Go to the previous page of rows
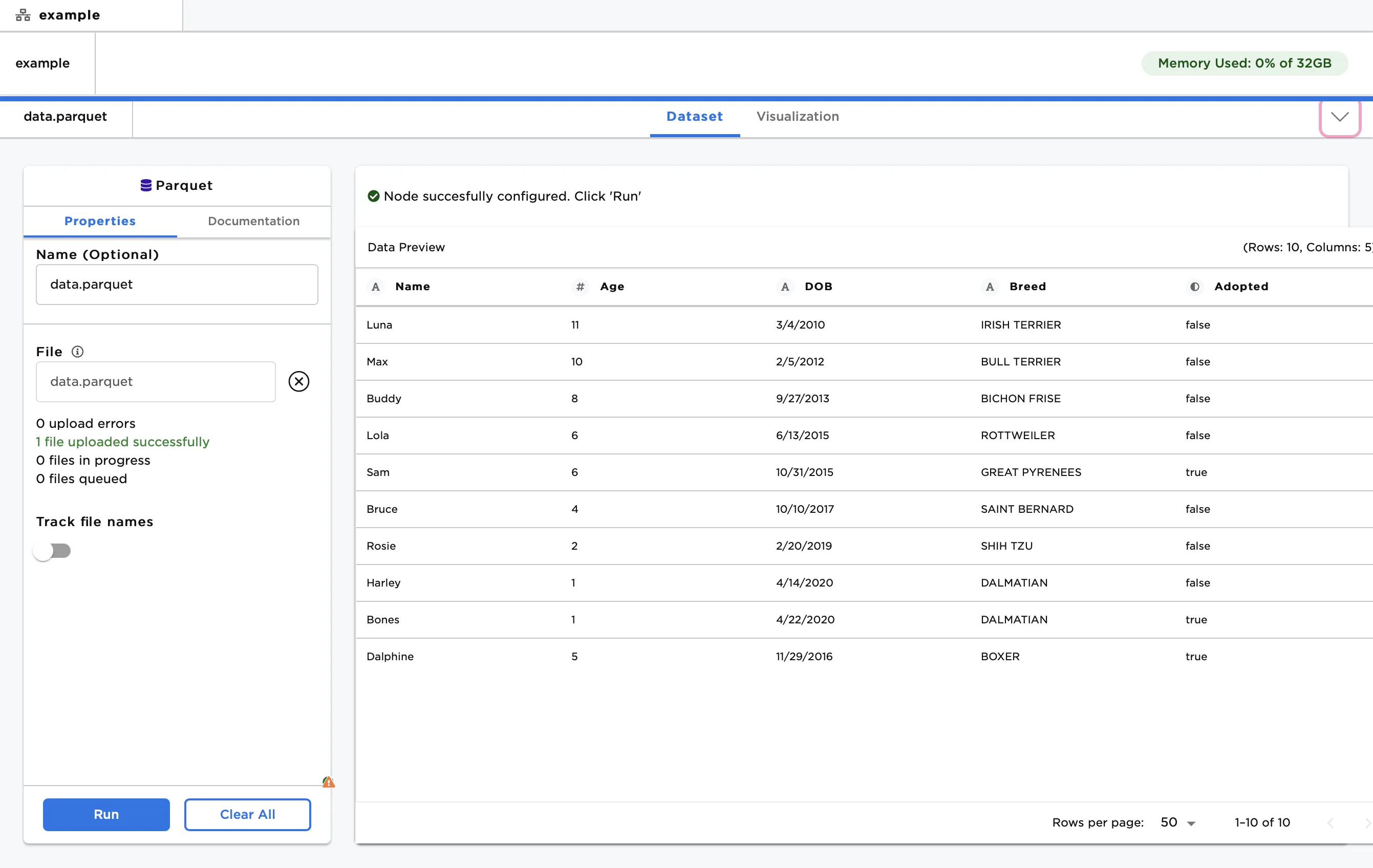The height and width of the screenshot is (868, 1373). pos(1330,822)
